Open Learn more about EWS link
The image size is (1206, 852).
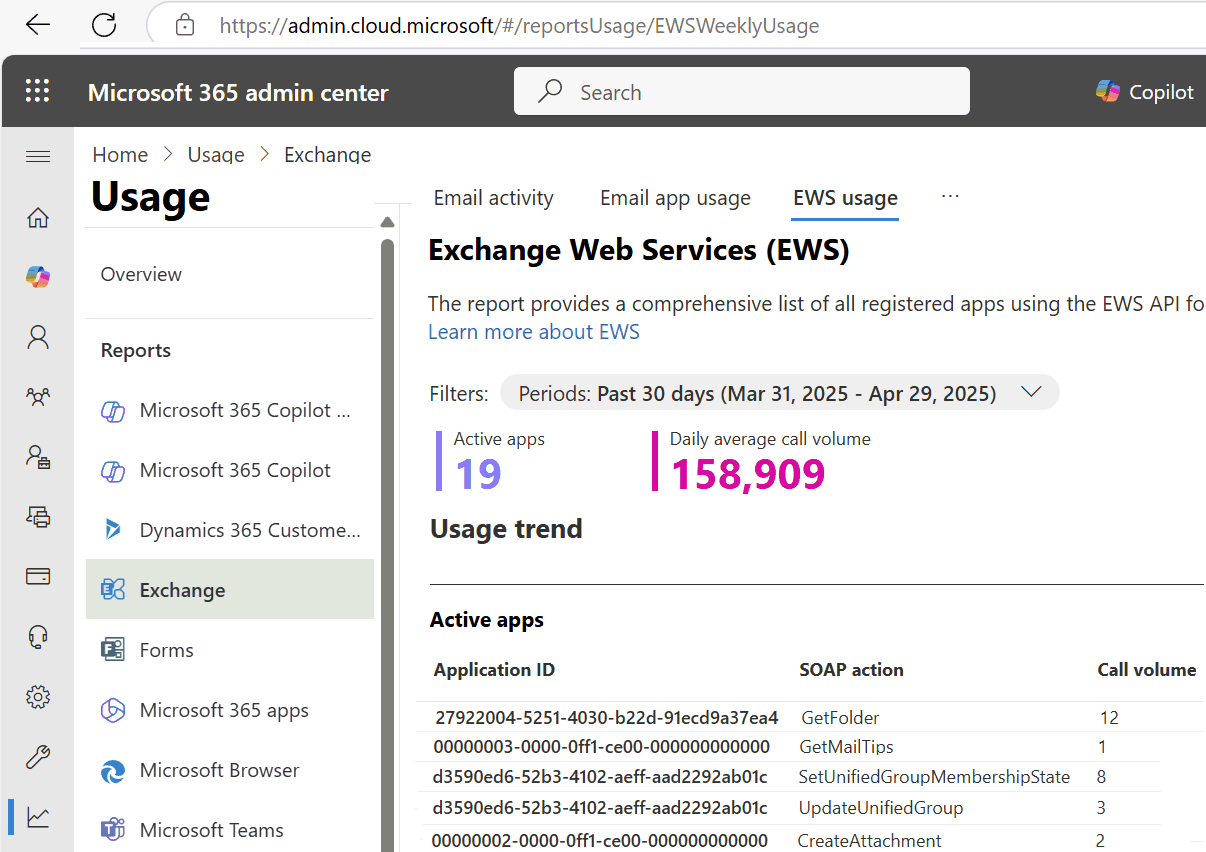click(534, 332)
